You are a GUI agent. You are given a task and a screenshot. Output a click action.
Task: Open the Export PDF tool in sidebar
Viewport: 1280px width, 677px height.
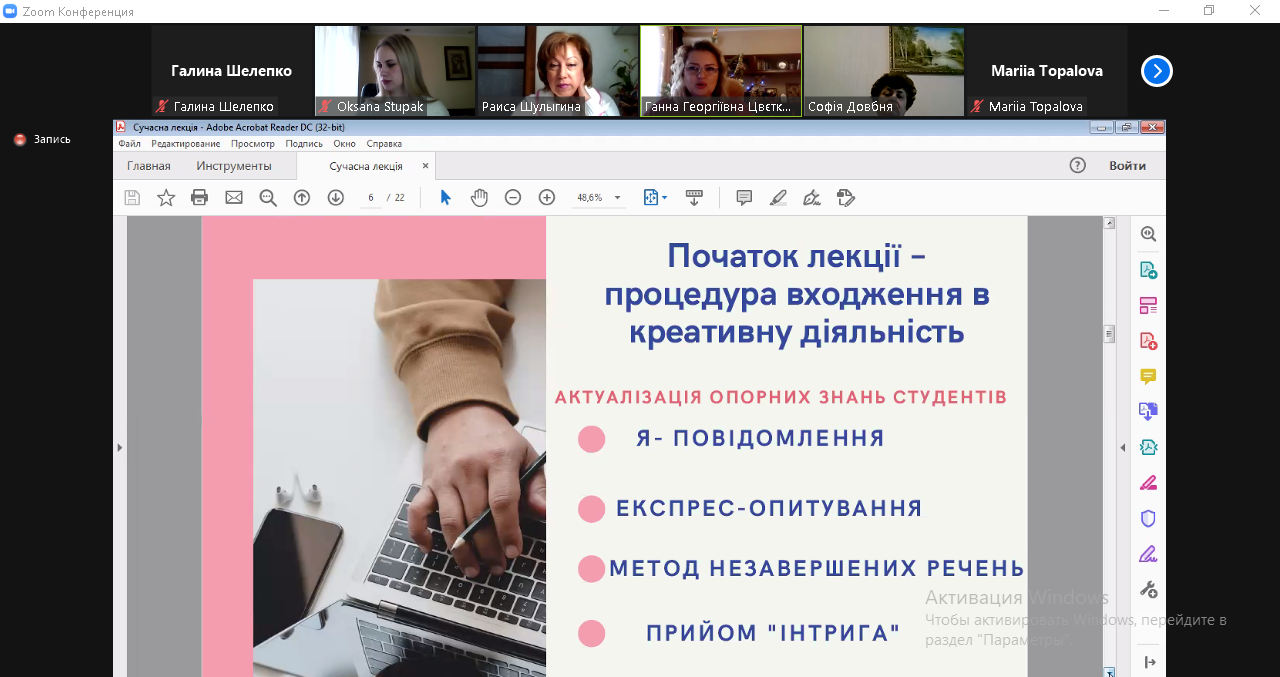point(1148,270)
